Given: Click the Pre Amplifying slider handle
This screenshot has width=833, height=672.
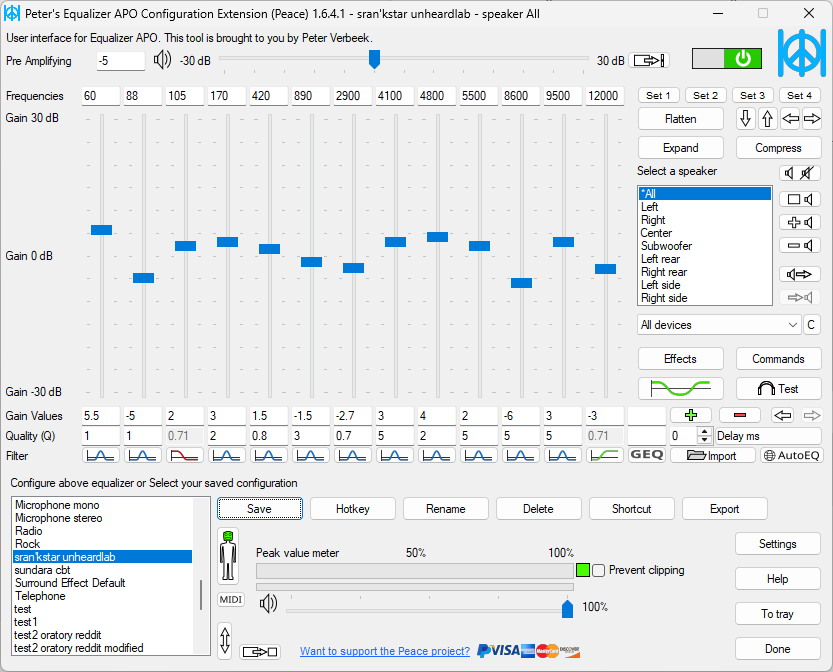Looking at the screenshot, I should 375,59.
